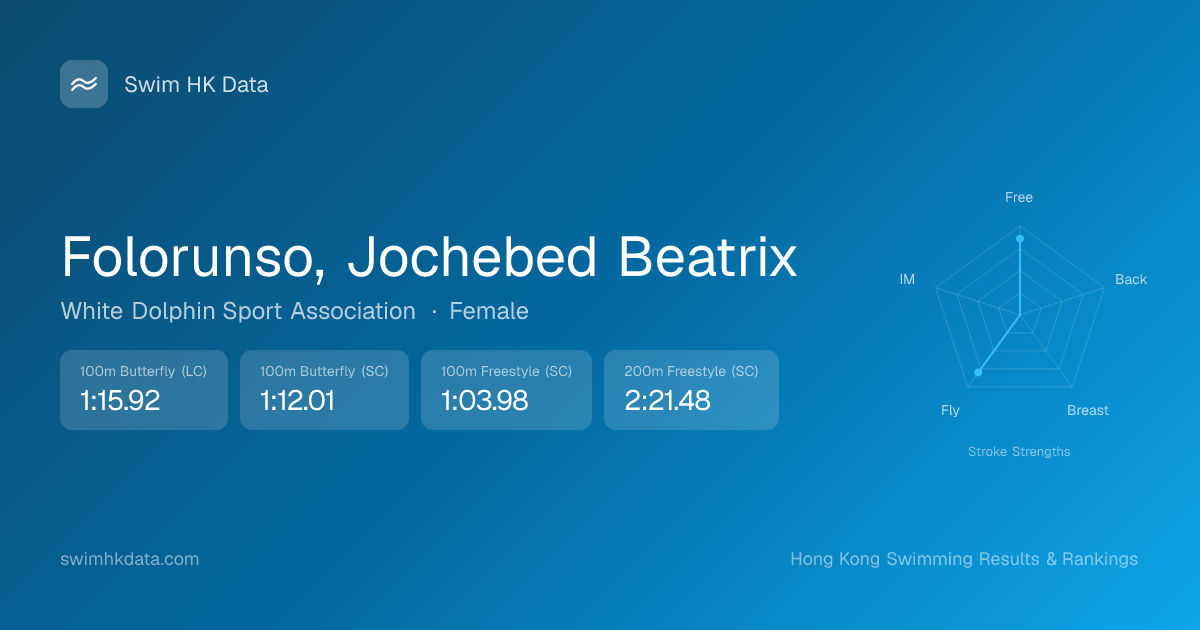
Task: Click the Breast label on radar chart
Action: 1088,410
